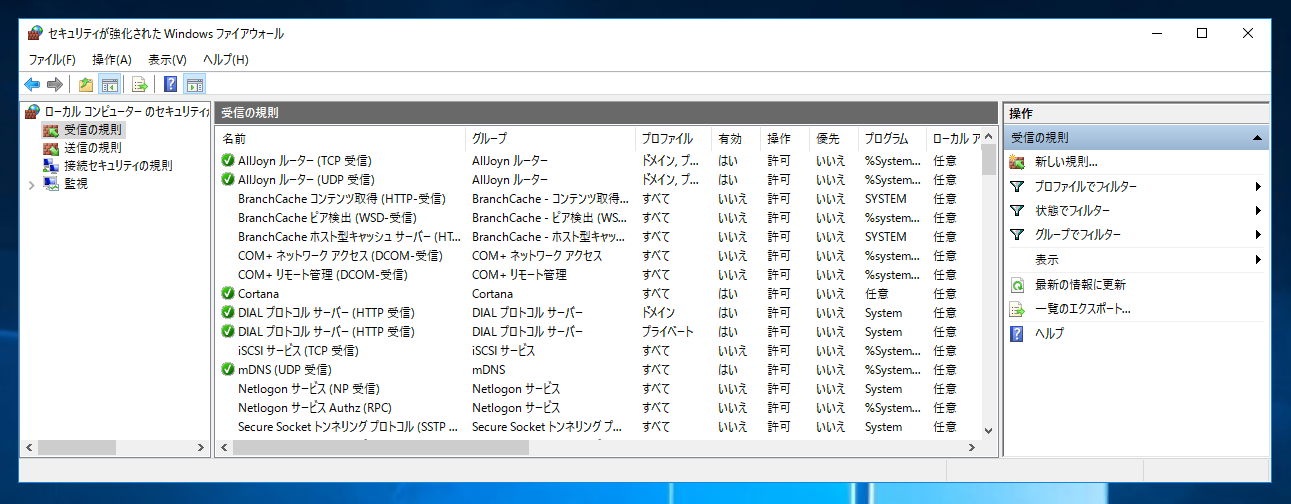The width and height of the screenshot is (1291, 504).
Task: Click the funnel icon for プロファイルでフィルター
Action: click(x=1018, y=186)
